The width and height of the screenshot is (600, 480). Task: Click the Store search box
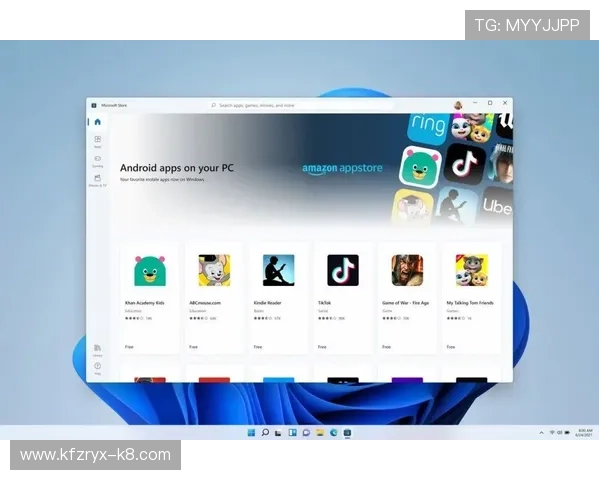[x=301, y=105]
